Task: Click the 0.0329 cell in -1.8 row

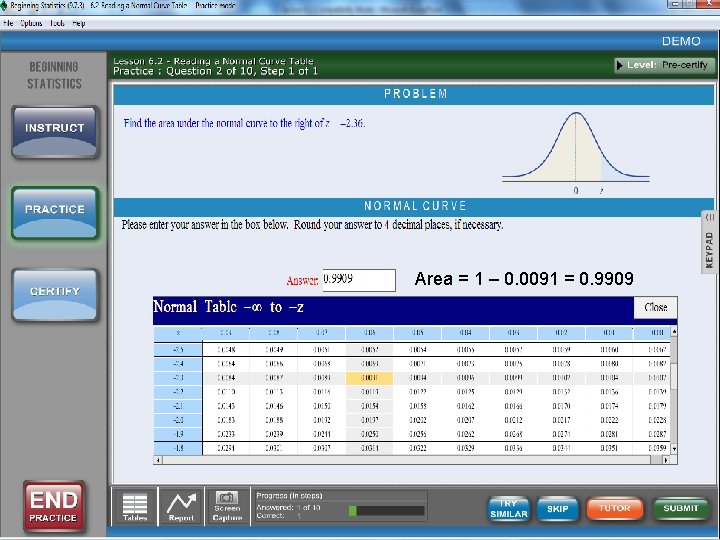Action: coord(465,448)
